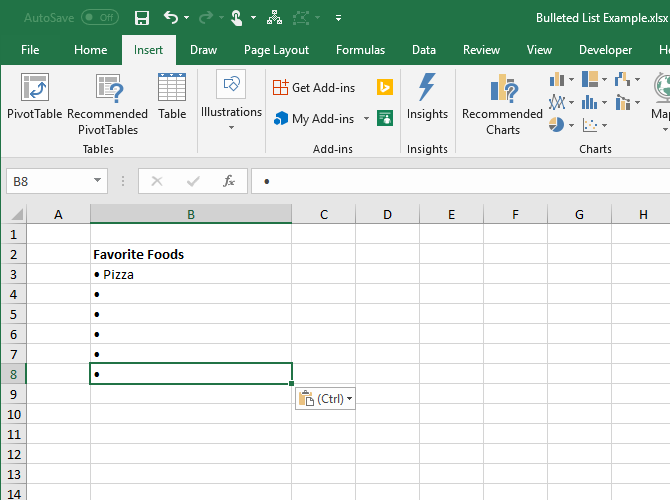Image resolution: width=670 pixels, height=500 pixels.
Task: Select column D header
Action: [x=387, y=214]
